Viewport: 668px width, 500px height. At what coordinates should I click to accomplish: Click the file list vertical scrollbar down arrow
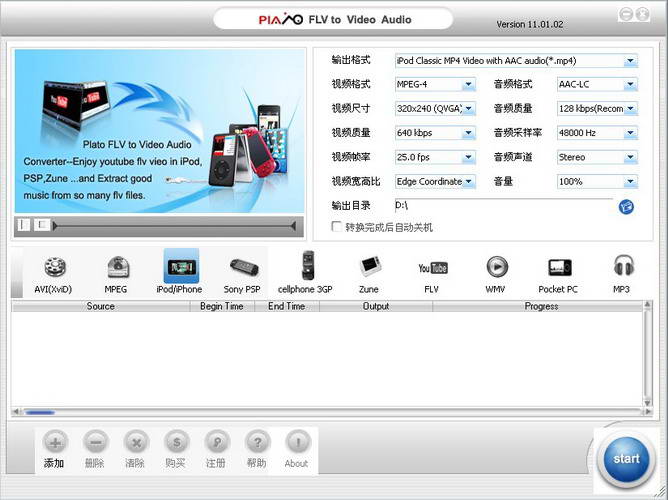[648, 403]
